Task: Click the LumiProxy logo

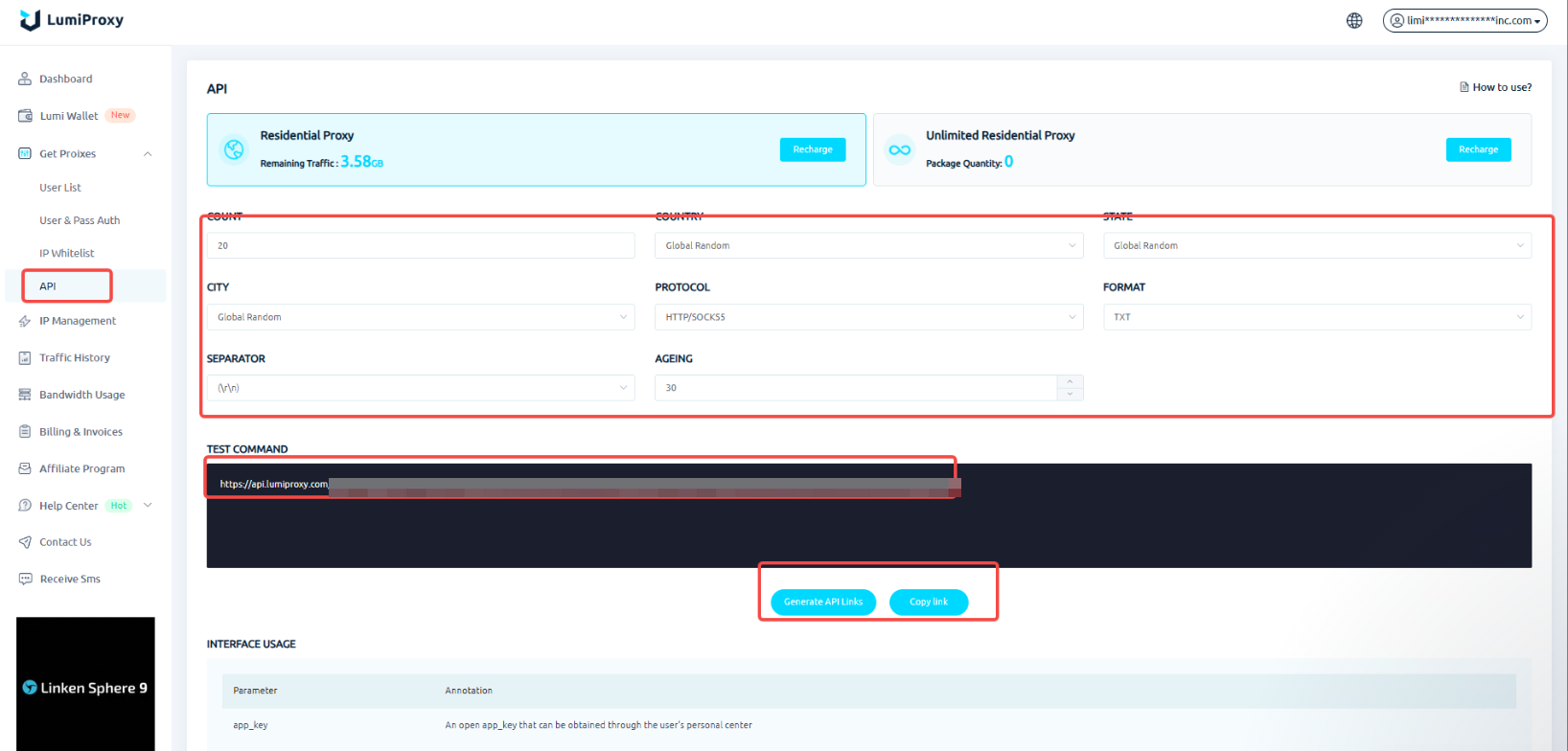Action: pyautogui.click(x=72, y=20)
